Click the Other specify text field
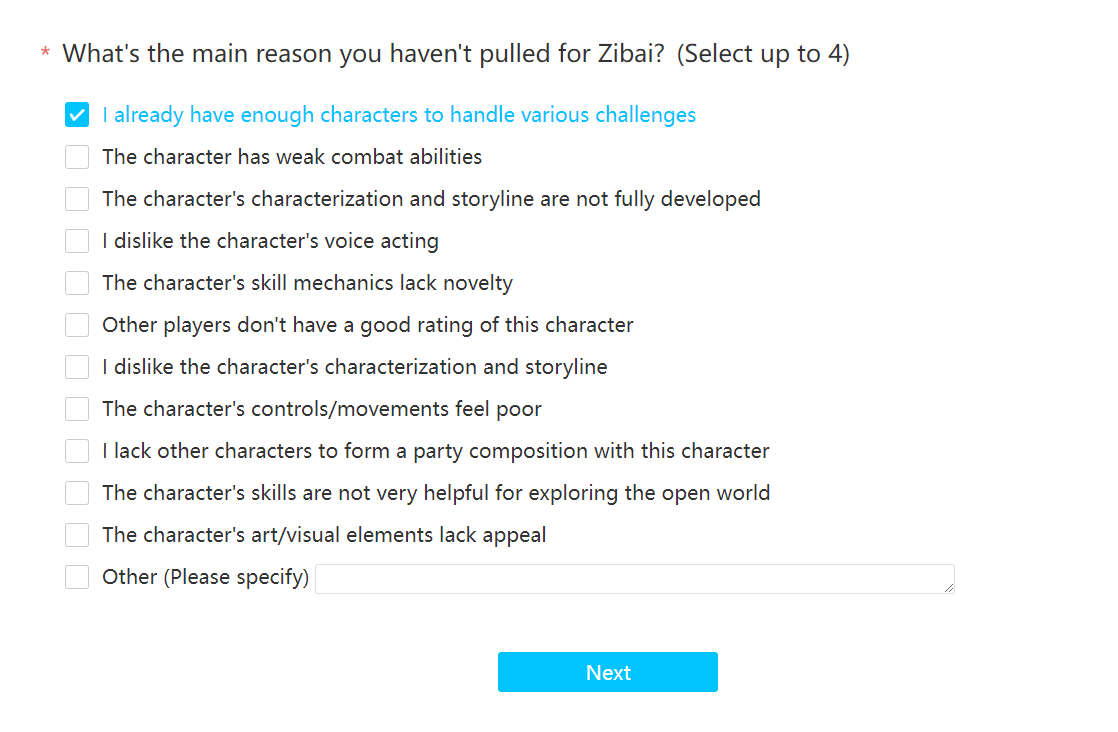The height and width of the screenshot is (732, 1118). pos(634,578)
